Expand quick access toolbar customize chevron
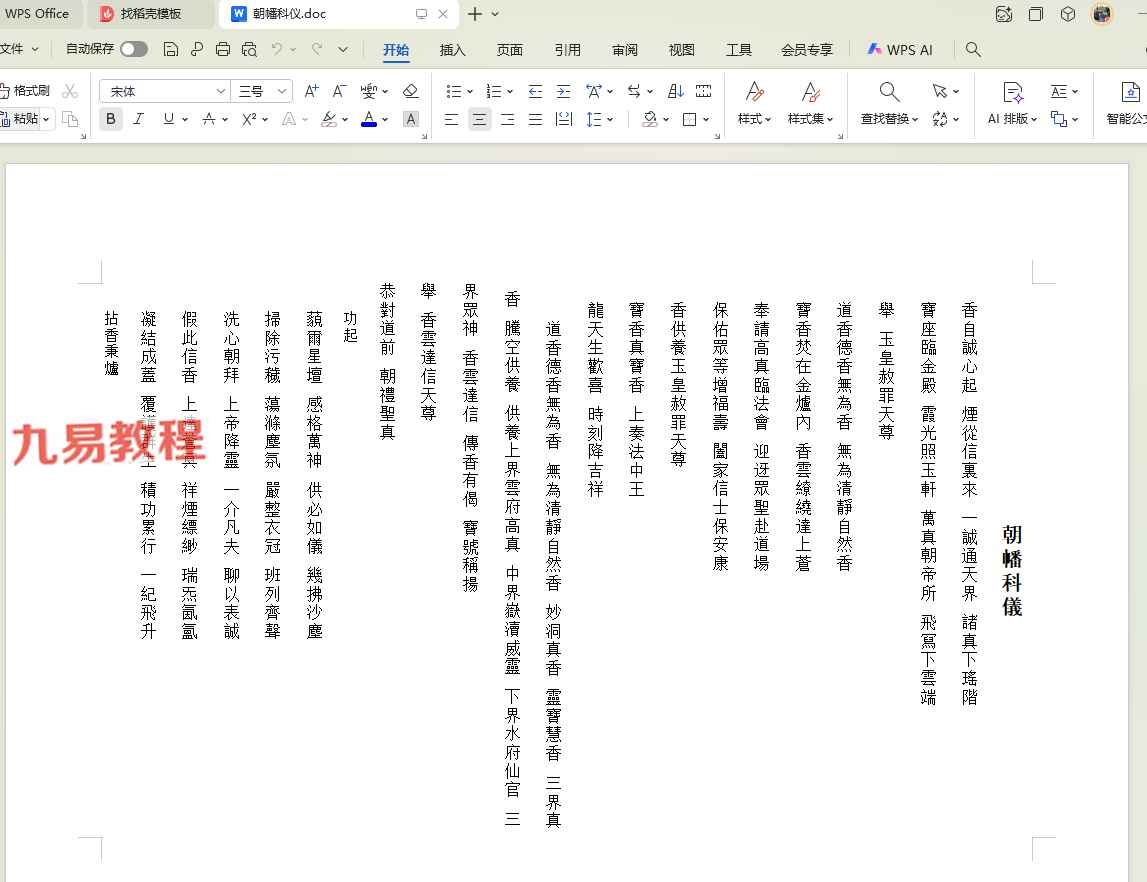The image size is (1147, 882). point(343,50)
